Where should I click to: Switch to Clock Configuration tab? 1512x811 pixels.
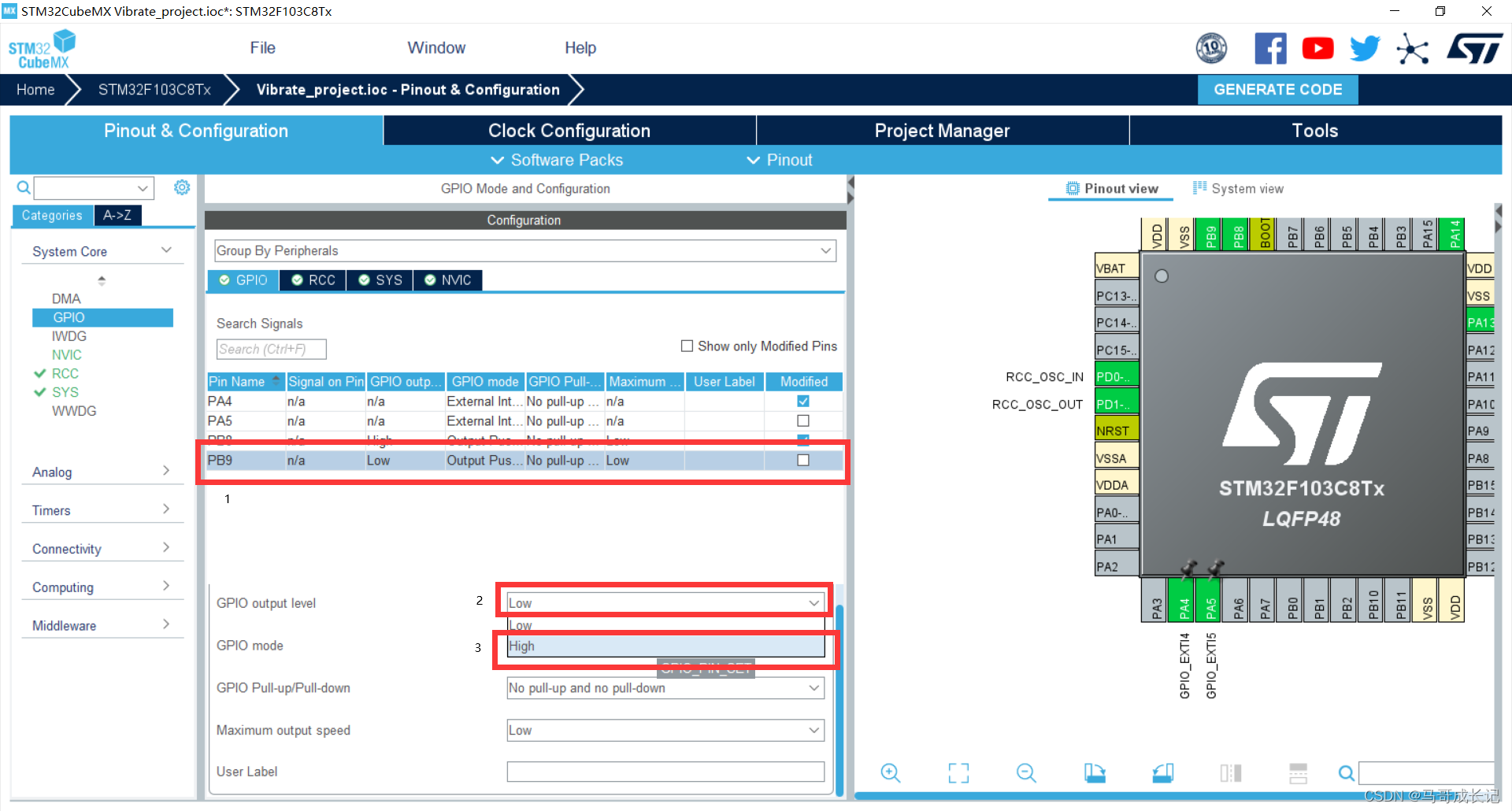click(569, 131)
